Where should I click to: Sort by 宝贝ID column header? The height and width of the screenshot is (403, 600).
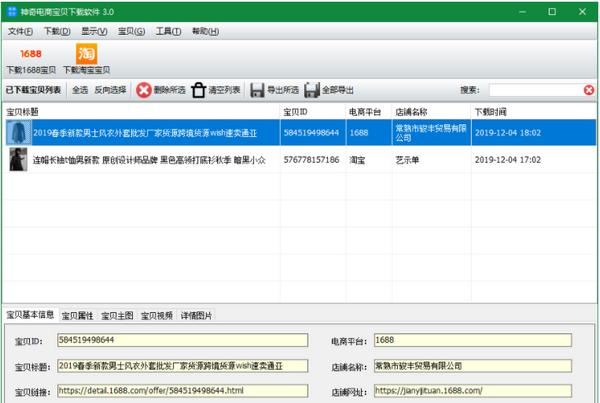coord(313,112)
